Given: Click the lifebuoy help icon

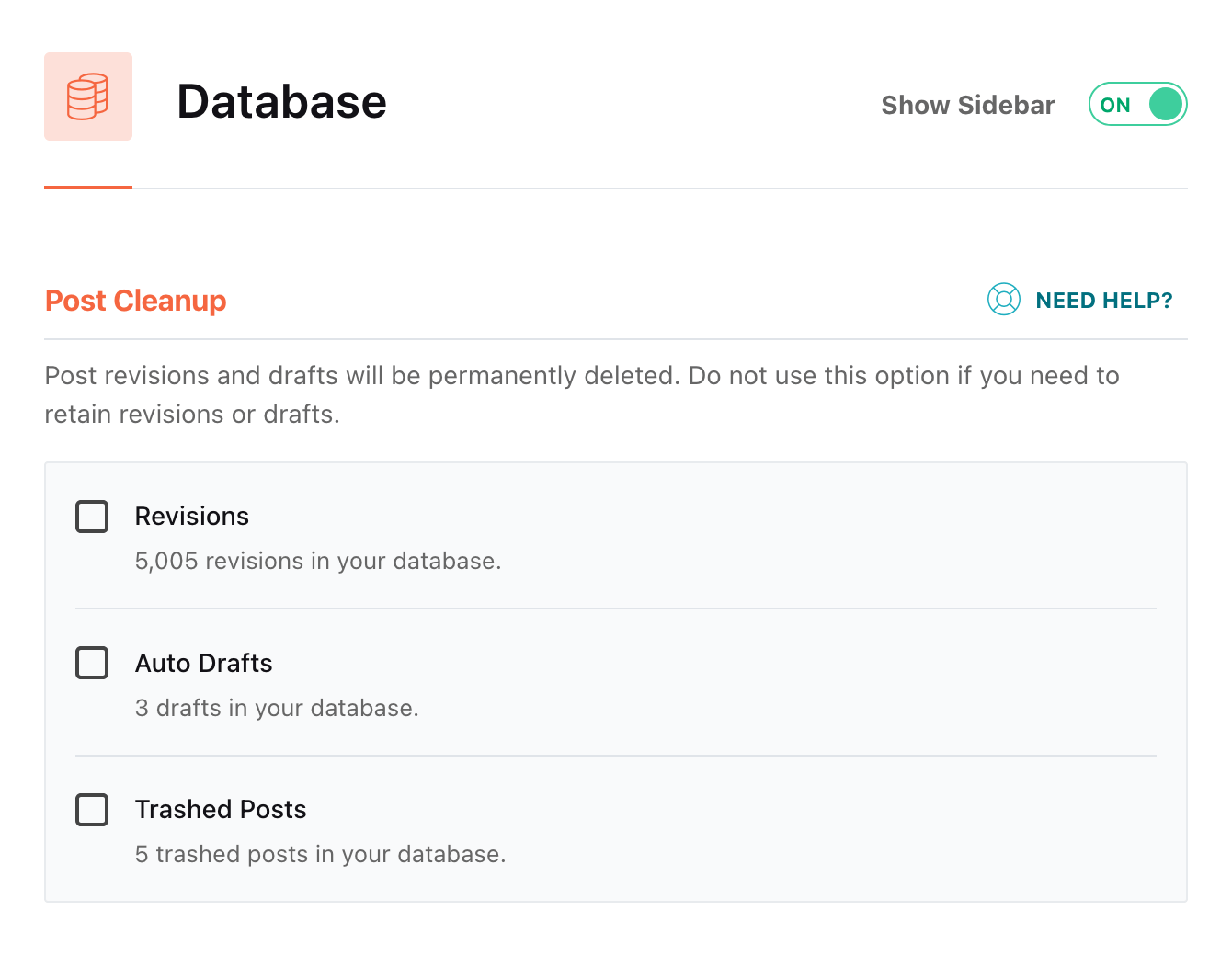Looking at the screenshot, I should click(1003, 300).
